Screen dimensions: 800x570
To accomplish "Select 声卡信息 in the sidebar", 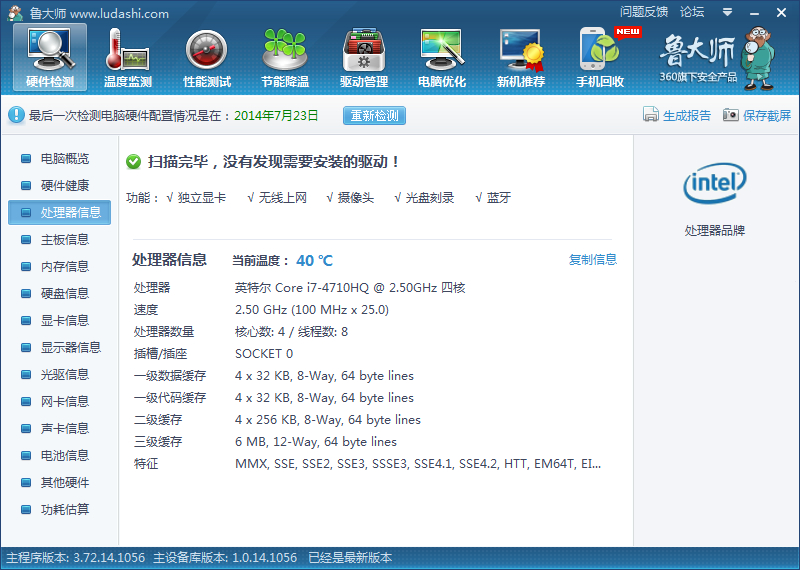I will tap(59, 428).
